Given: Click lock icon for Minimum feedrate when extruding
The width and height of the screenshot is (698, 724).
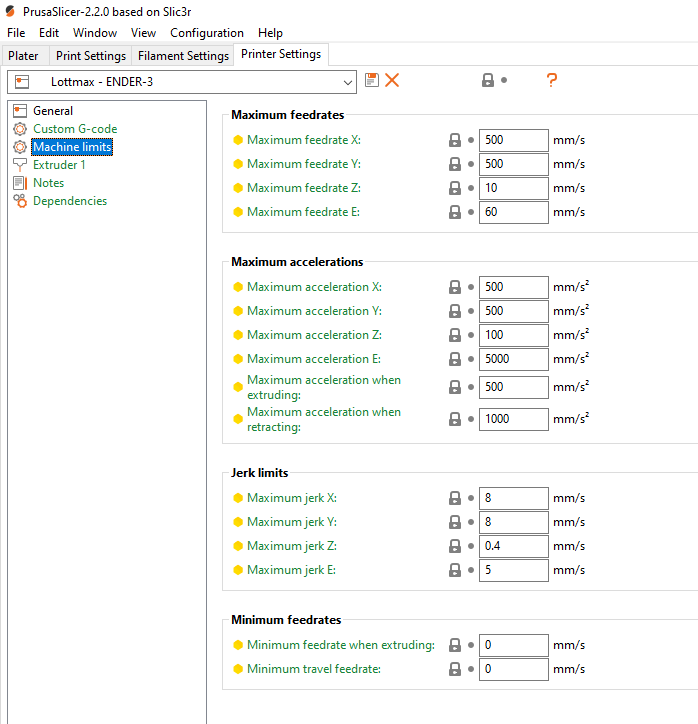Looking at the screenshot, I should tap(455, 645).
